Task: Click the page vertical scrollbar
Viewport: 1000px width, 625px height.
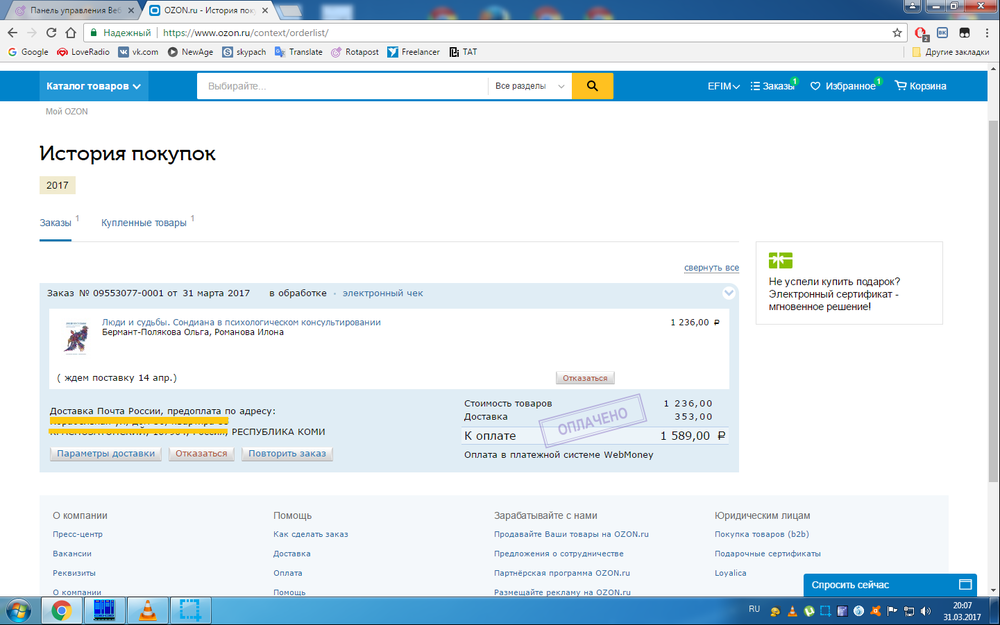Action: tap(994, 300)
